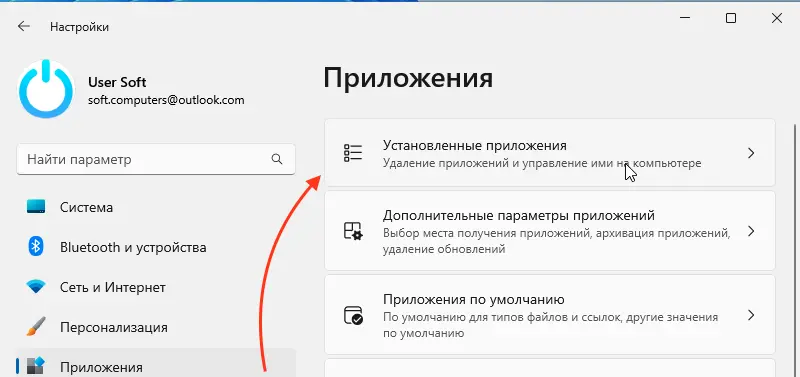Maximize the Settings window
Viewport: 800px width, 377px height.
pyautogui.click(x=731, y=18)
